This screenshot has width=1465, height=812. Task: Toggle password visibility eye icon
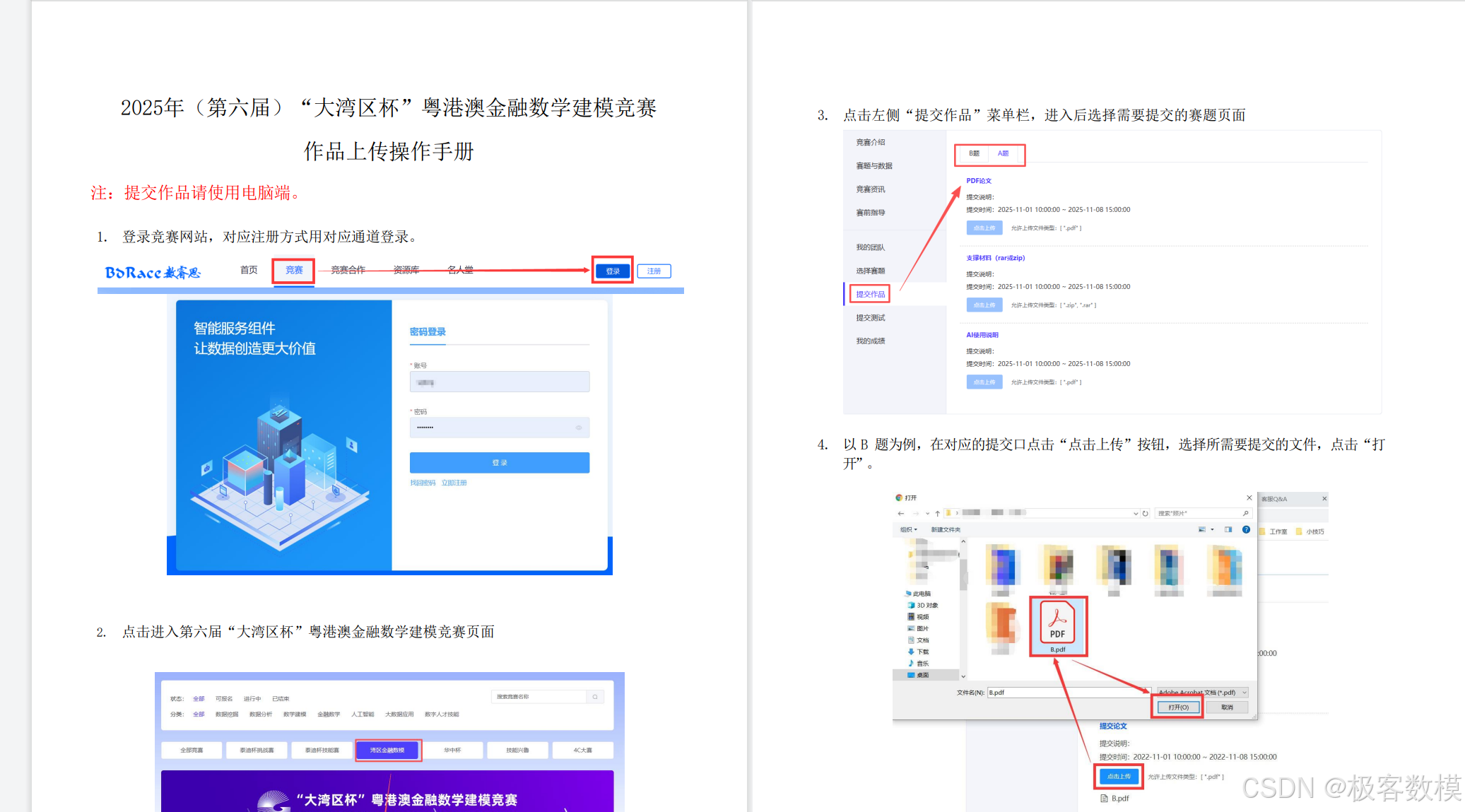pos(579,428)
